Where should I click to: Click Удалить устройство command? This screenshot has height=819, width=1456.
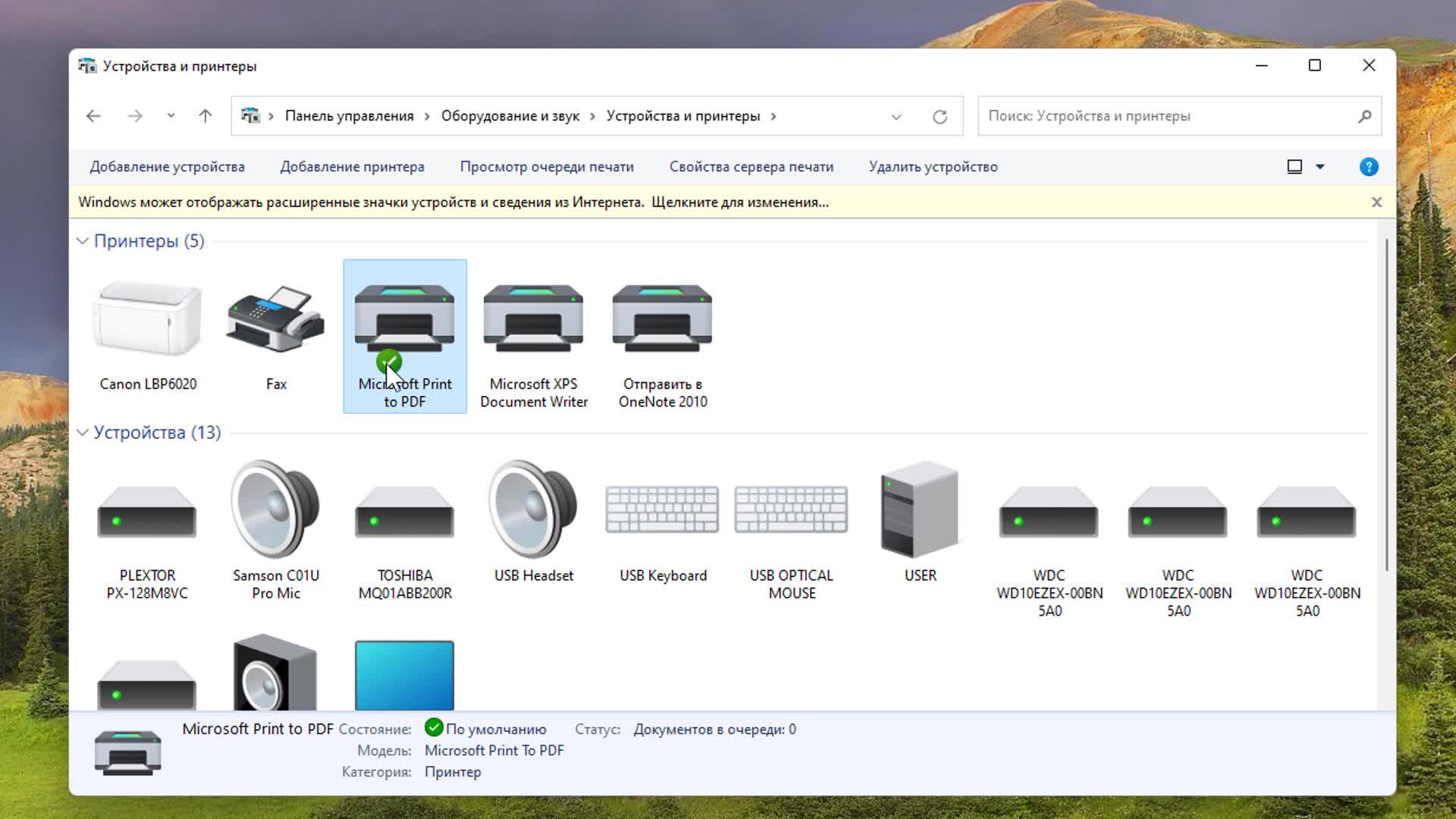click(x=933, y=167)
